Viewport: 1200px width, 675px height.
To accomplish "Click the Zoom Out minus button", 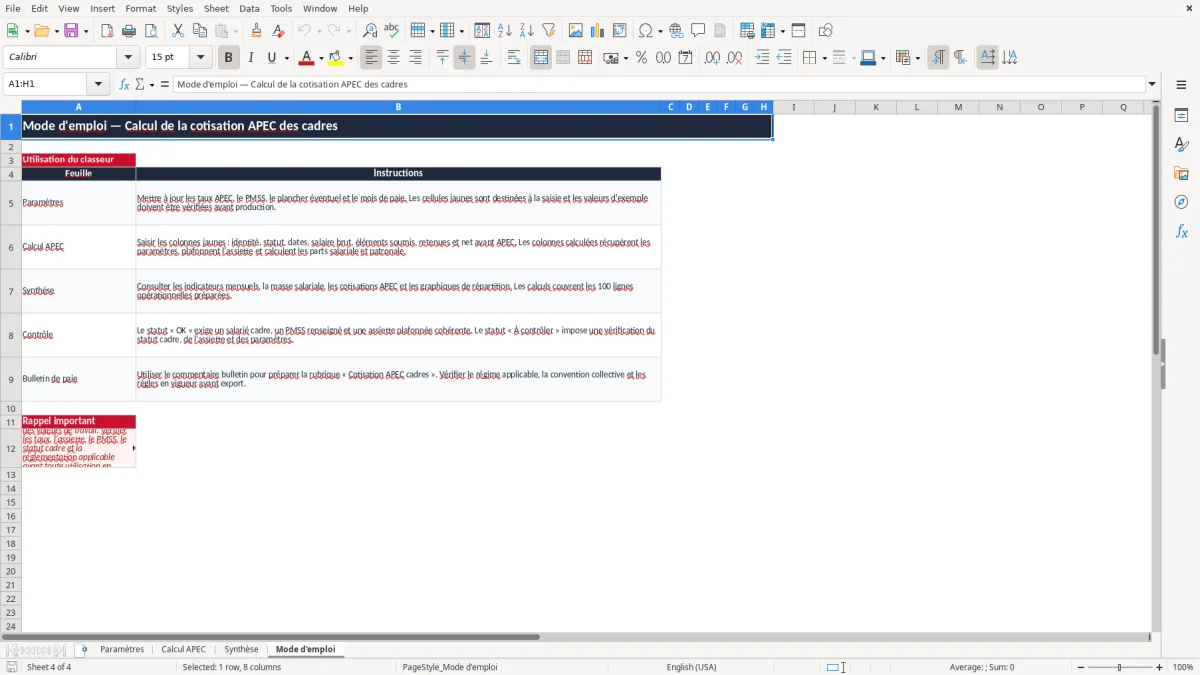I will click(x=1081, y=667).
